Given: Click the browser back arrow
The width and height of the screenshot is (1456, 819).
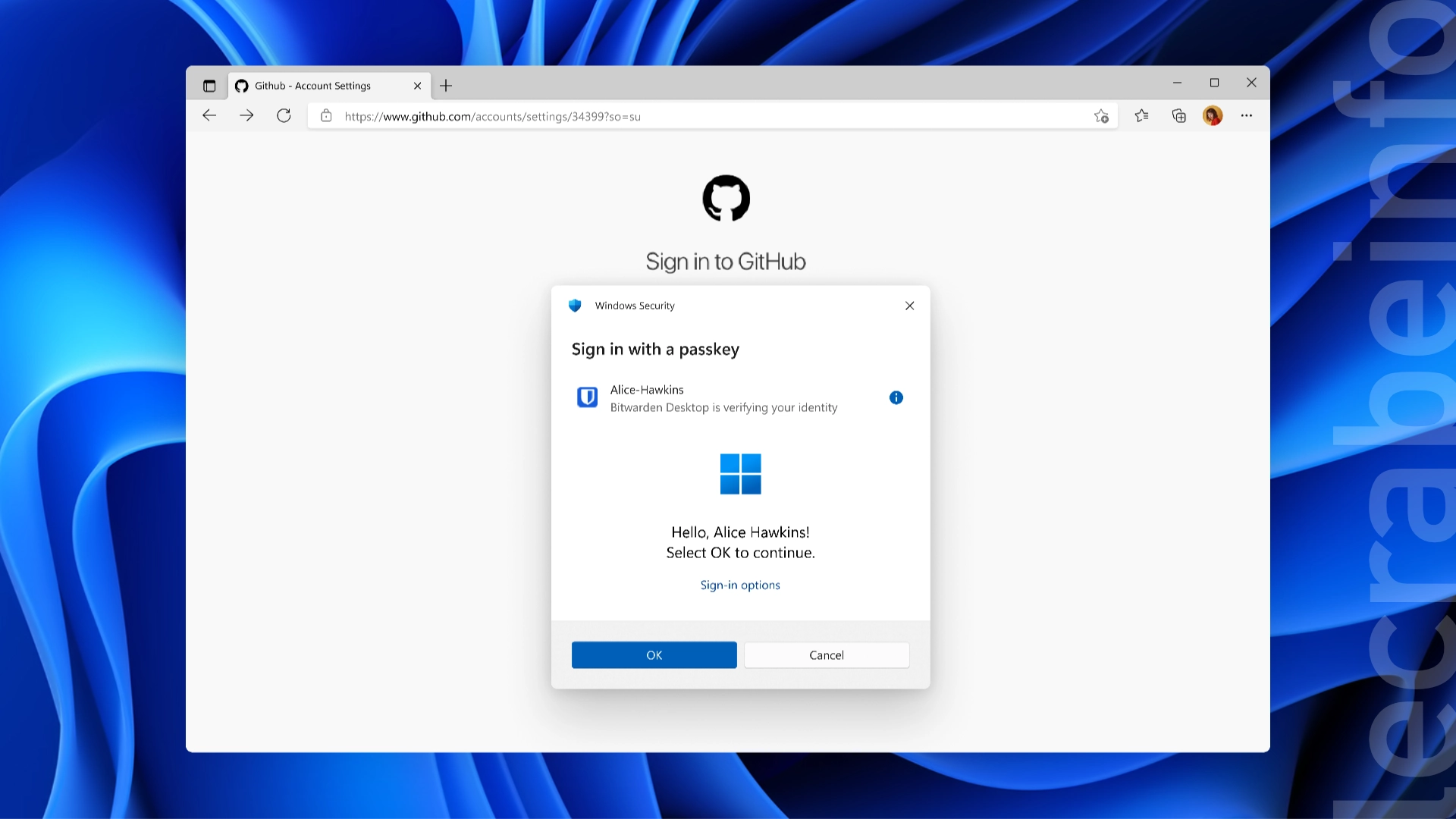Looking at the screenshot, I should [209, 115].
